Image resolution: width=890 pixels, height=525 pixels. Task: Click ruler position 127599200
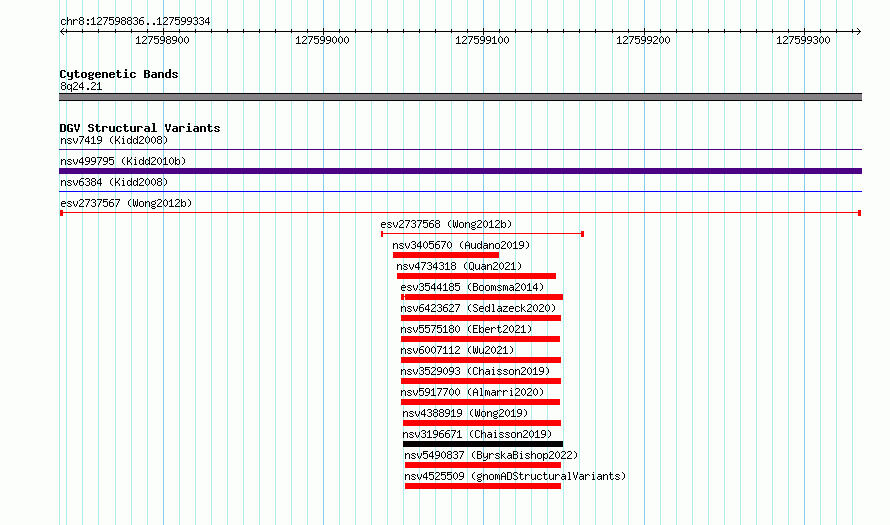pyautogui.click(x=643, y=40)
